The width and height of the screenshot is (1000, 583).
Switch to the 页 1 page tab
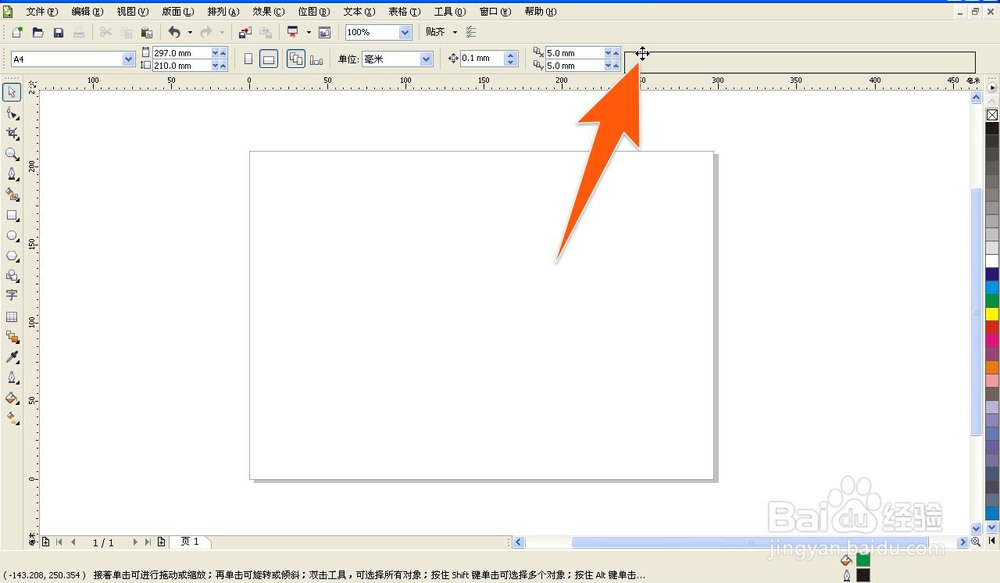(x=189, y=542)
